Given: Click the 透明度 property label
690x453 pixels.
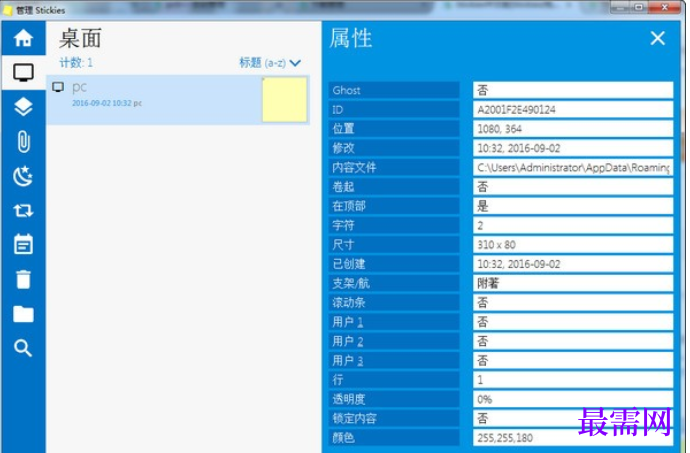Looking at the screenshot, I should pyautogui.click(x=394, y=399).
